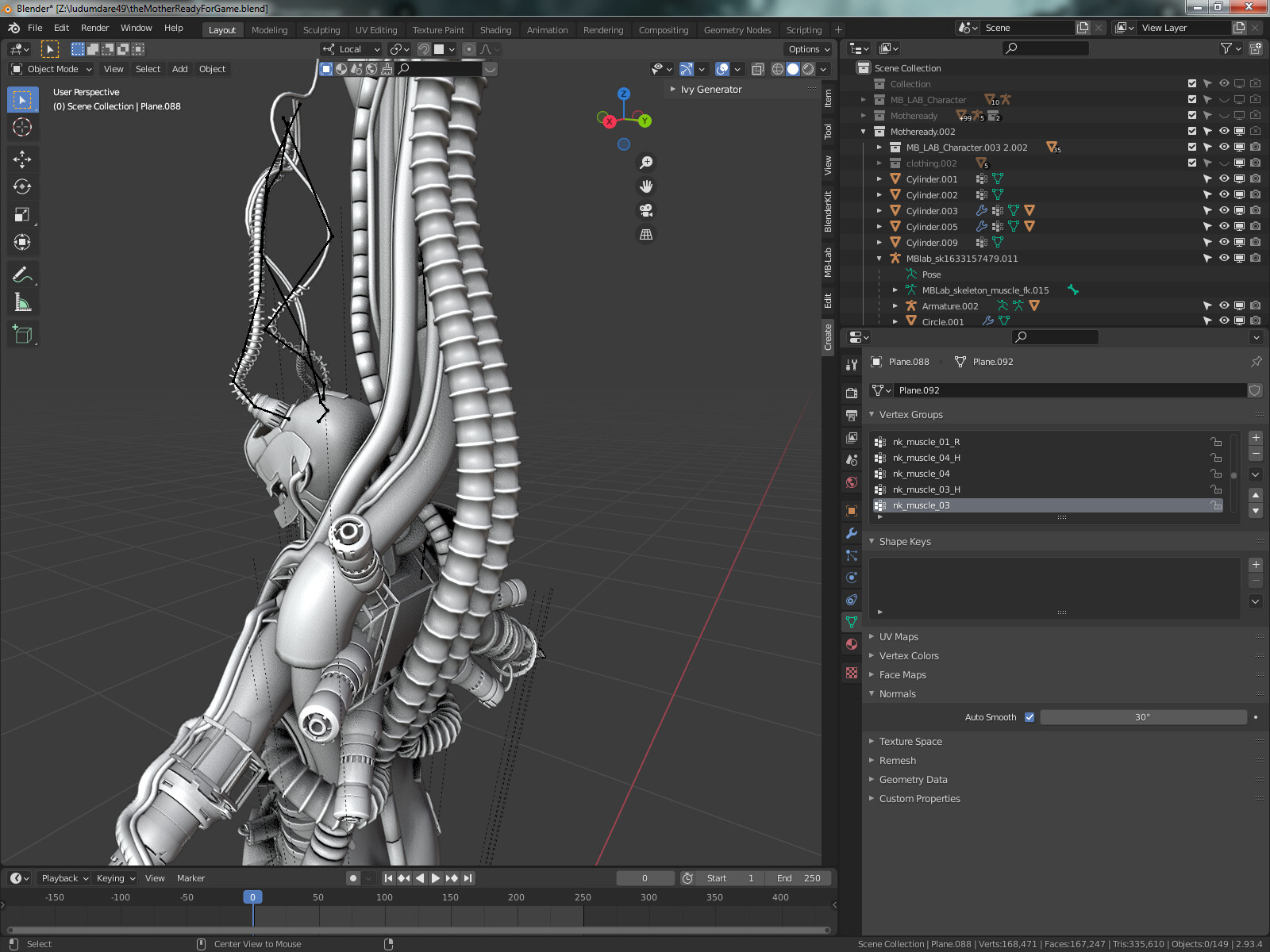Select the Rotate tool

22,187
